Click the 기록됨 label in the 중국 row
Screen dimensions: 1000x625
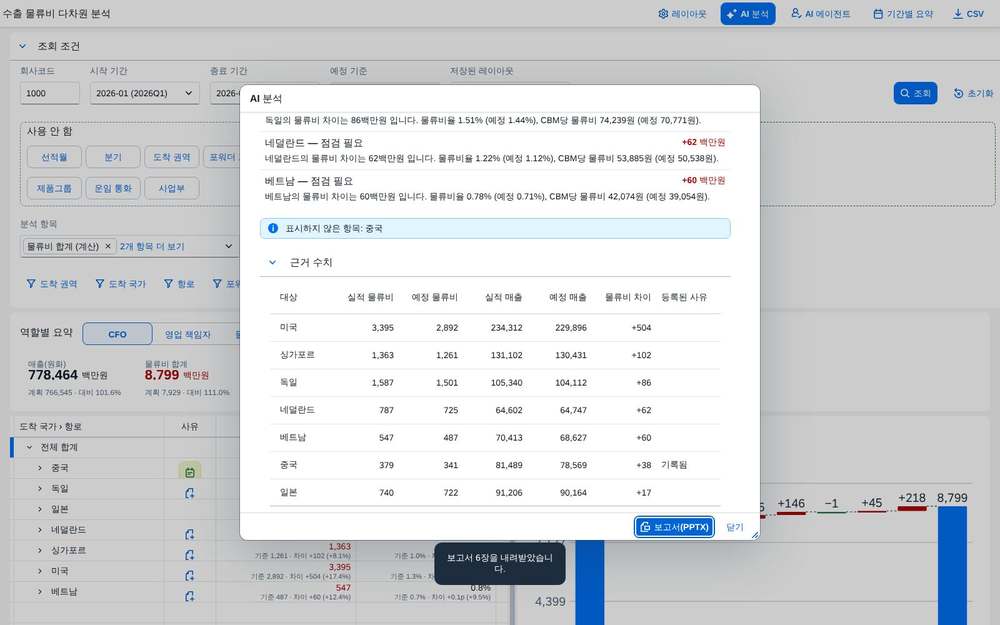(674, 465)
